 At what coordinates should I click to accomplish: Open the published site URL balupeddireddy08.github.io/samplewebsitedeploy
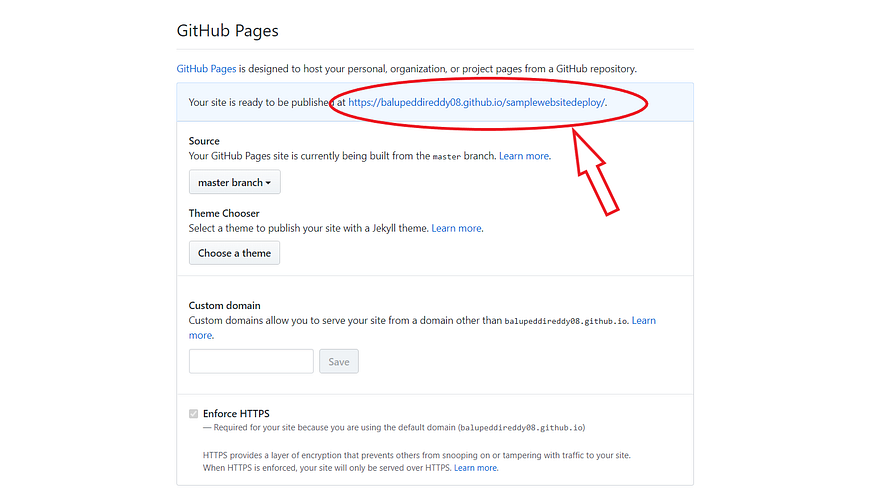click(477, 102)
